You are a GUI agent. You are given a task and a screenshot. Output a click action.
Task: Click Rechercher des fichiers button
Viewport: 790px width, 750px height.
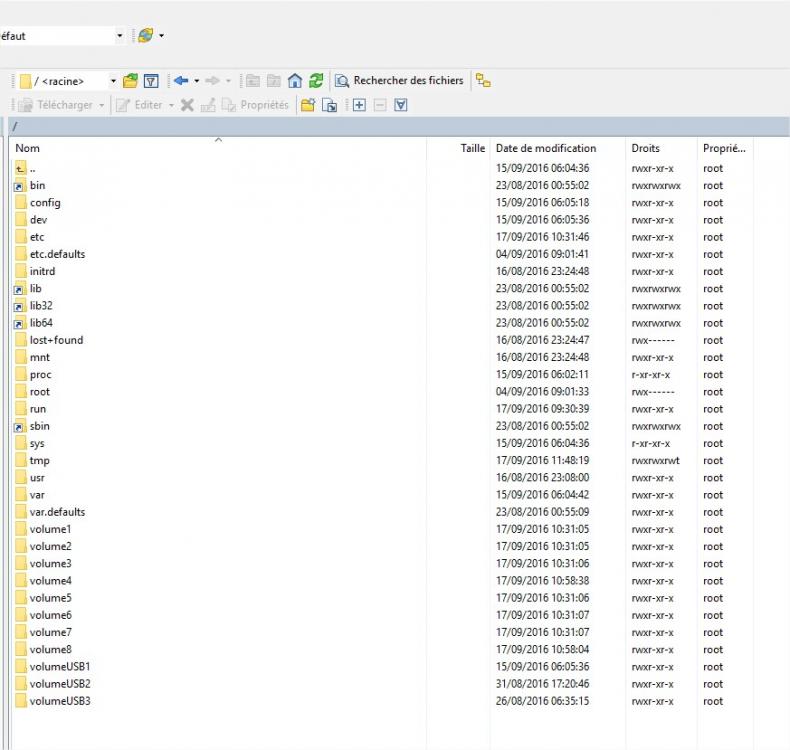pyautogui.click(x=400, y=81)
